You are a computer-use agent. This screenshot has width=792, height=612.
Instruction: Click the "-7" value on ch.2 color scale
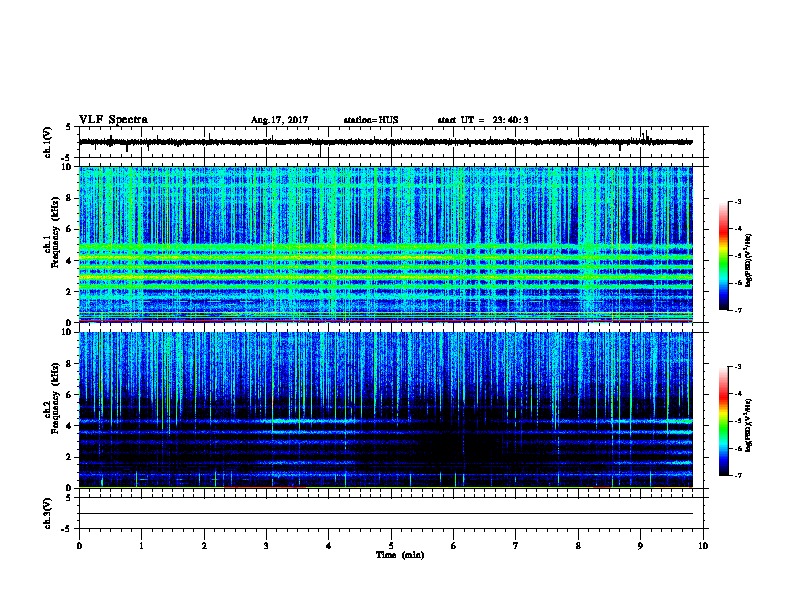point(737,475)
